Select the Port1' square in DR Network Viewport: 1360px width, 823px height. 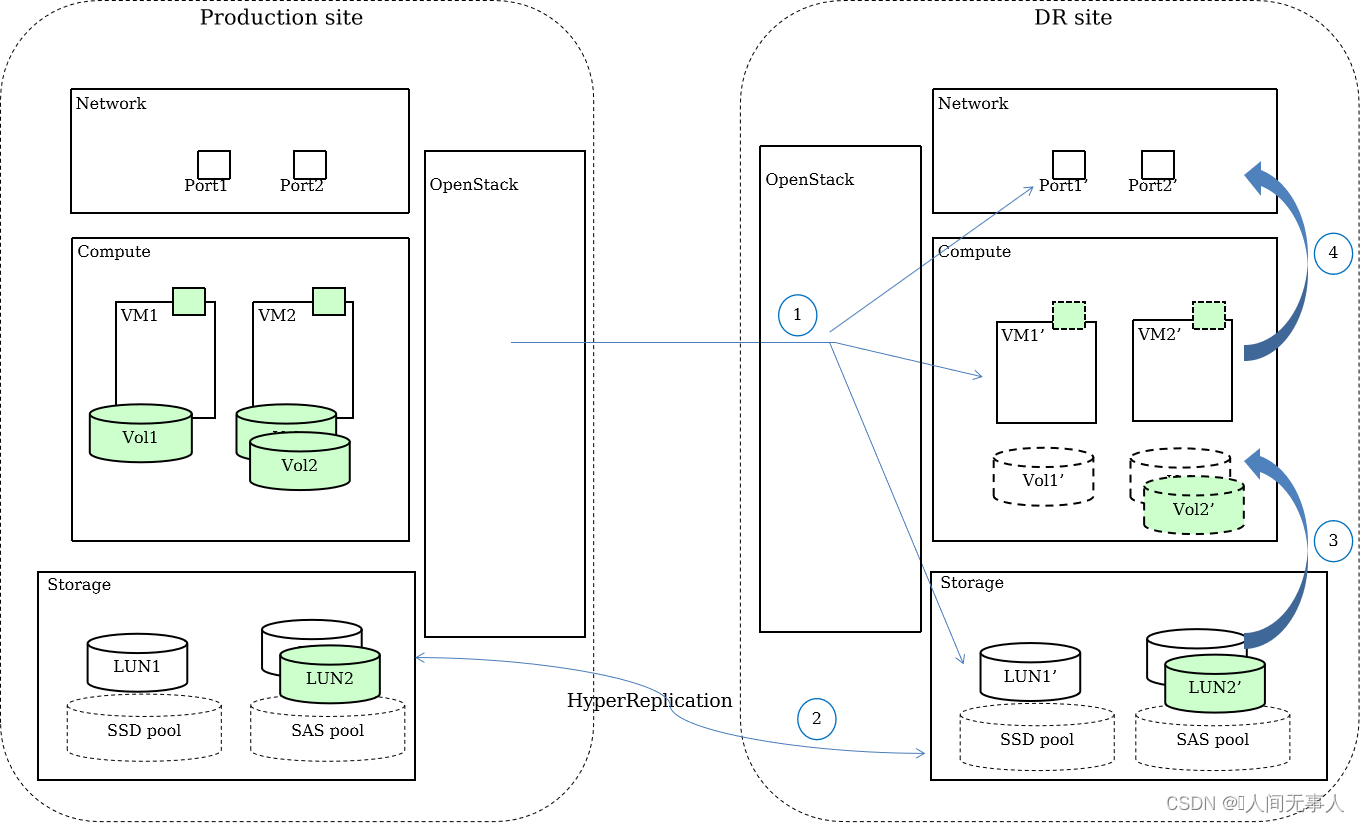point(1069,165)
